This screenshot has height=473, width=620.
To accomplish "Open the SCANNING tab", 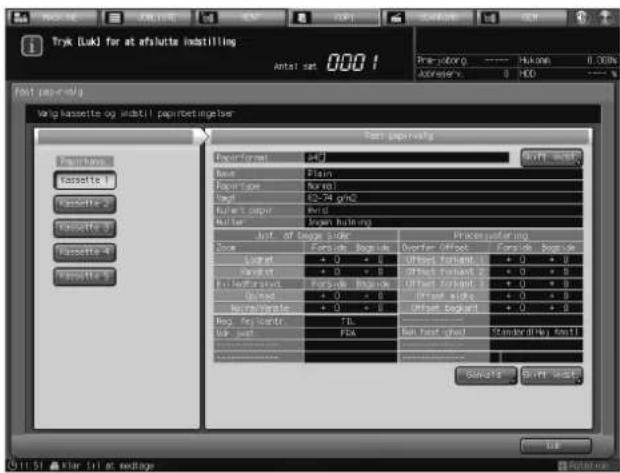I will tap(428, 17).
